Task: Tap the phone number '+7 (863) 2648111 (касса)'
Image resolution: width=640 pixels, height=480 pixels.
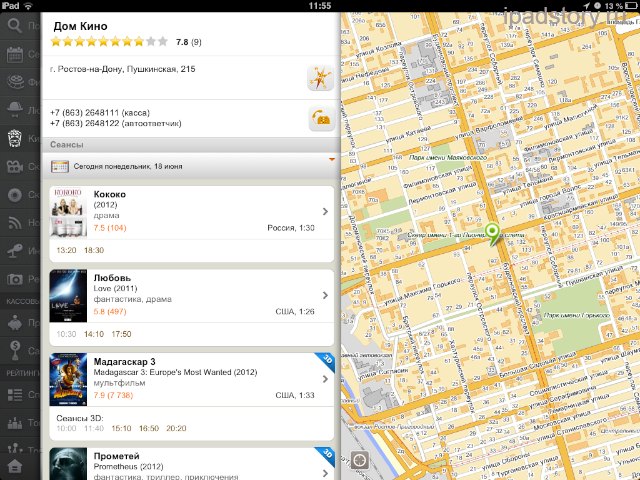Action: pos(100,113)
